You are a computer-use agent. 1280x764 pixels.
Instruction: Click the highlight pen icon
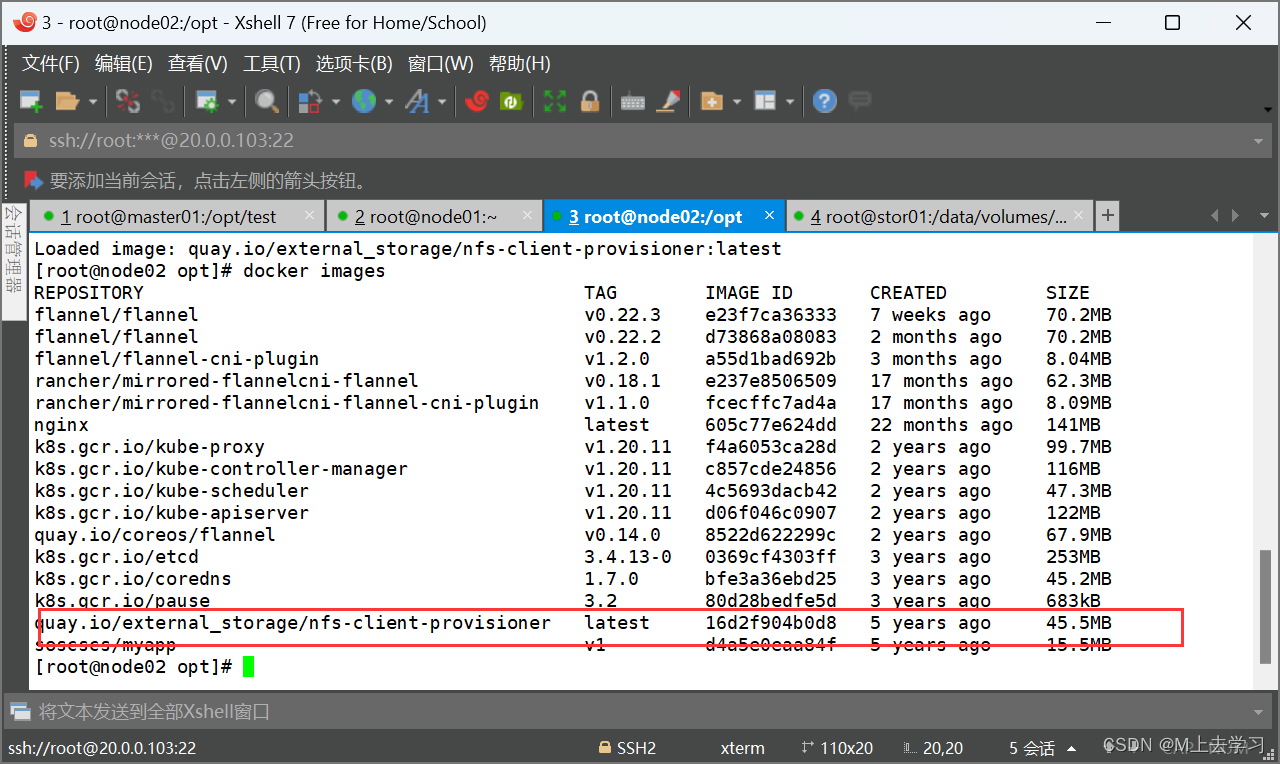click(669, 101)
